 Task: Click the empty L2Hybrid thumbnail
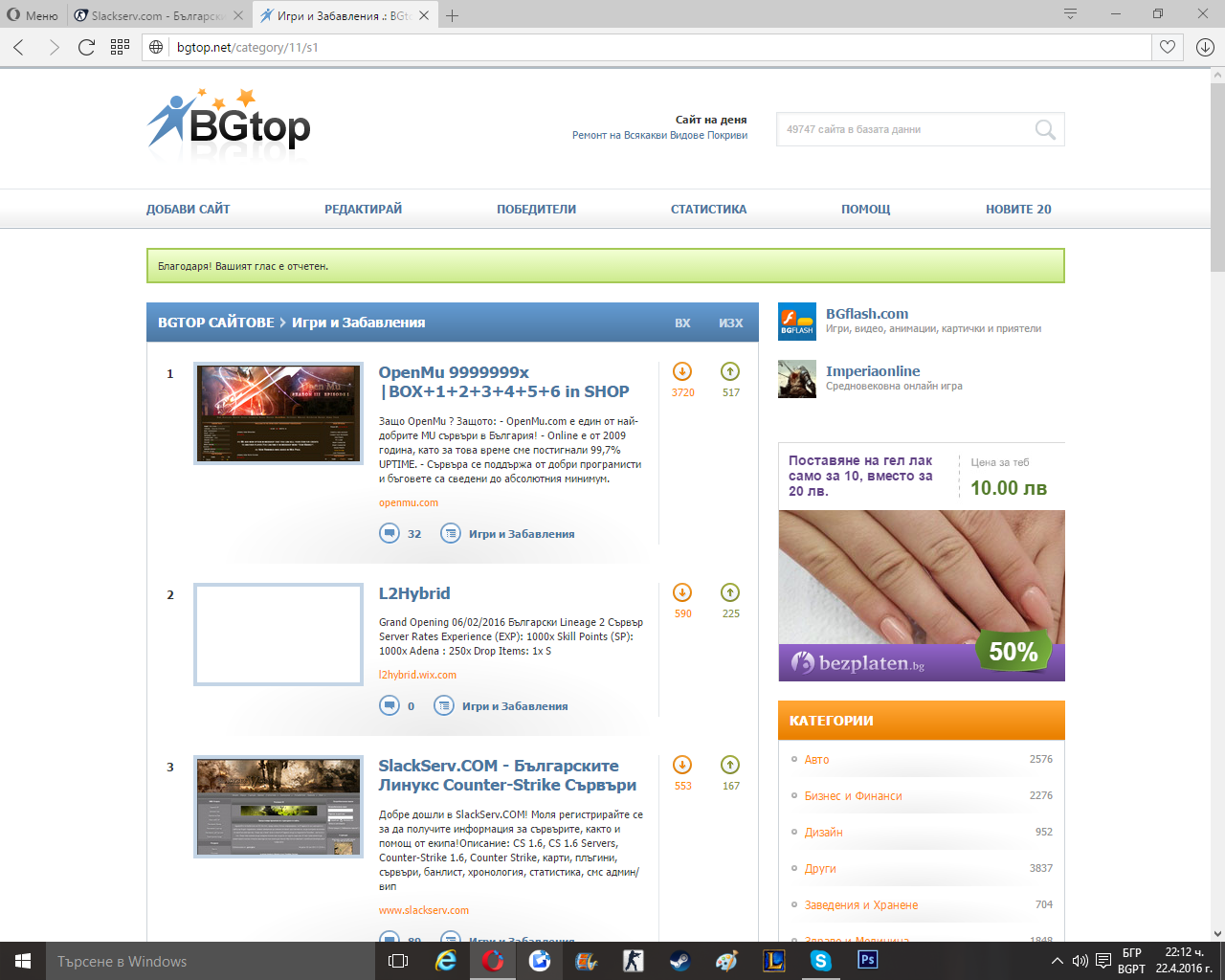(278, 635)
